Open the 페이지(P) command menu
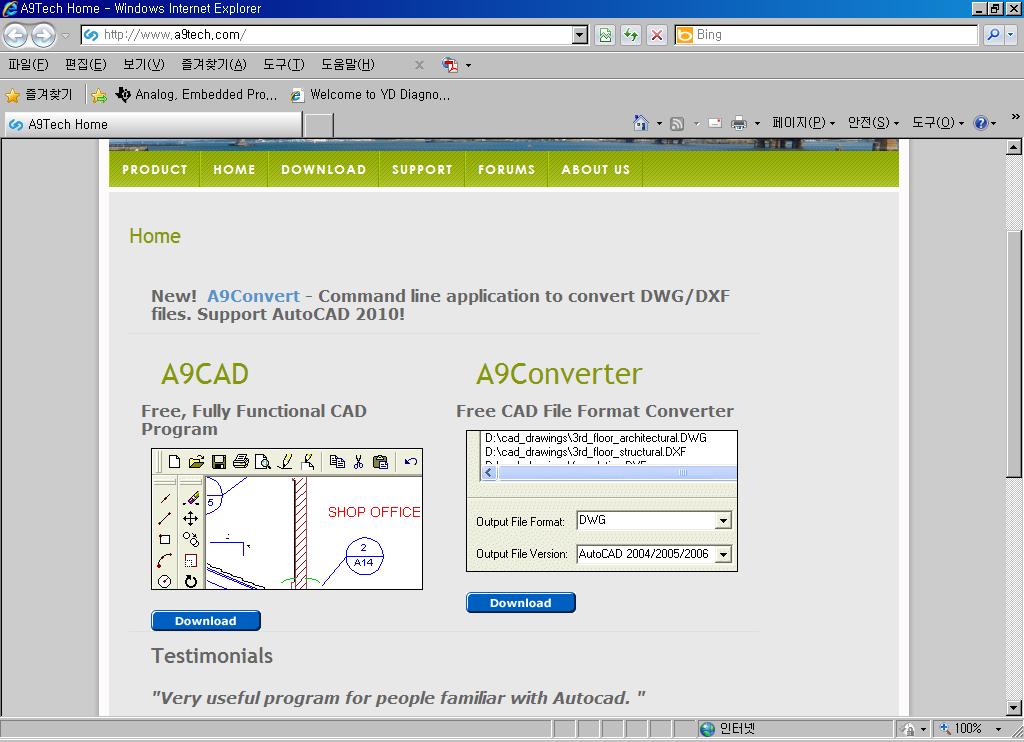Image resolution: width=1024 pixels, height=742 pixels. (803, 122)
